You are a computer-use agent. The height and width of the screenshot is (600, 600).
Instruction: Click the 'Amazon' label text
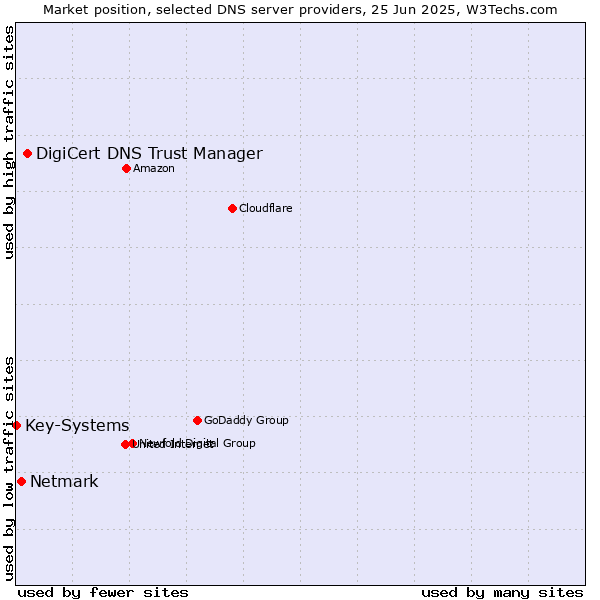point(154,168)
